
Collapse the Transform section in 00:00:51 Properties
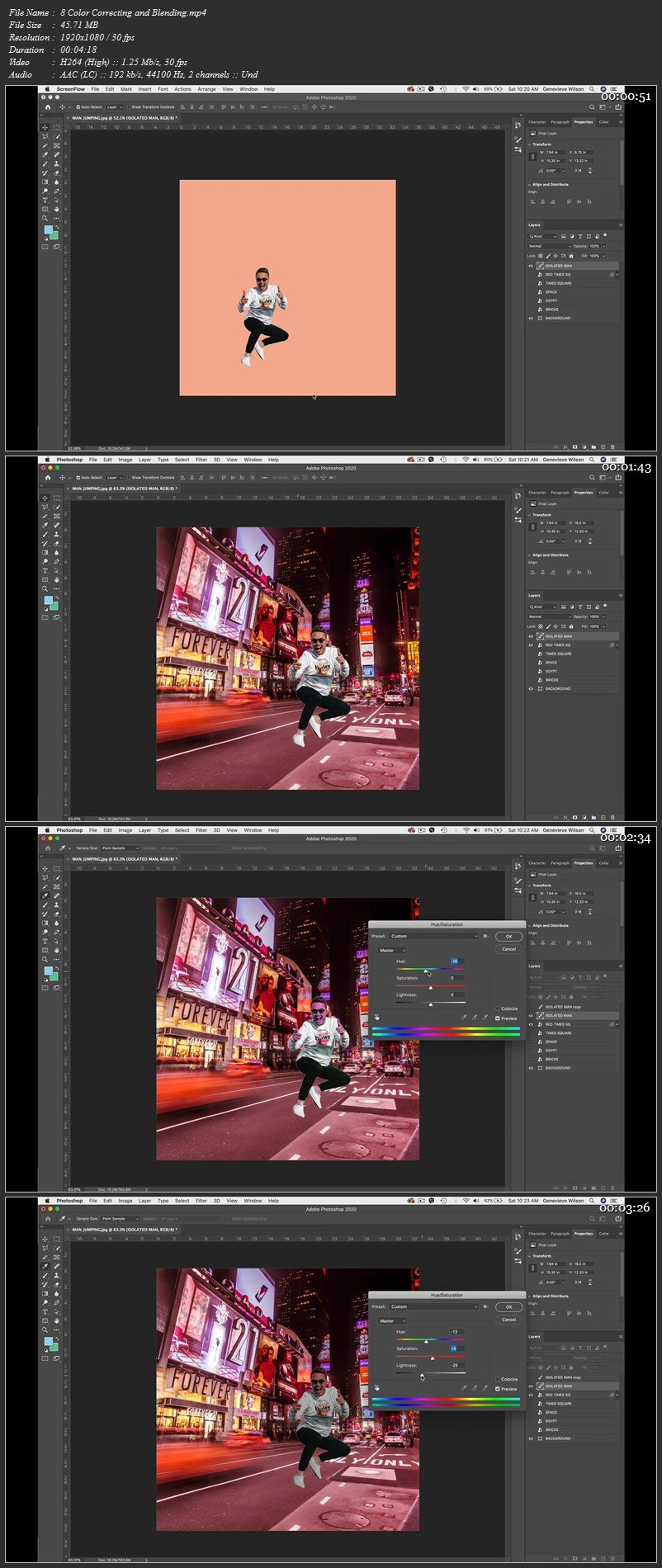pos(529,144)
